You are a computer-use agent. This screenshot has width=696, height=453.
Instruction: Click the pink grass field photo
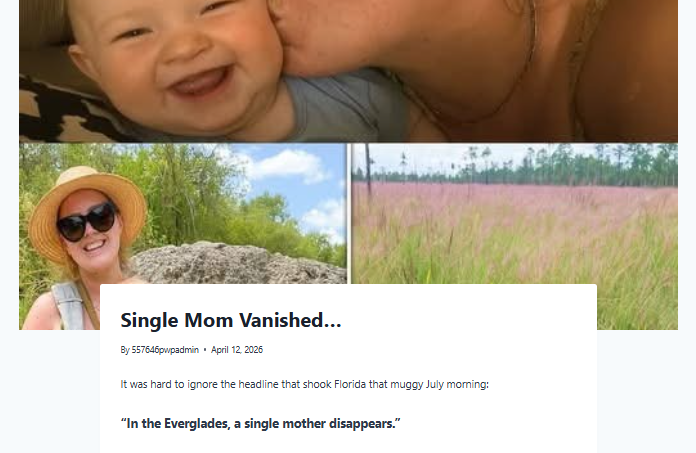coord(514,213)
